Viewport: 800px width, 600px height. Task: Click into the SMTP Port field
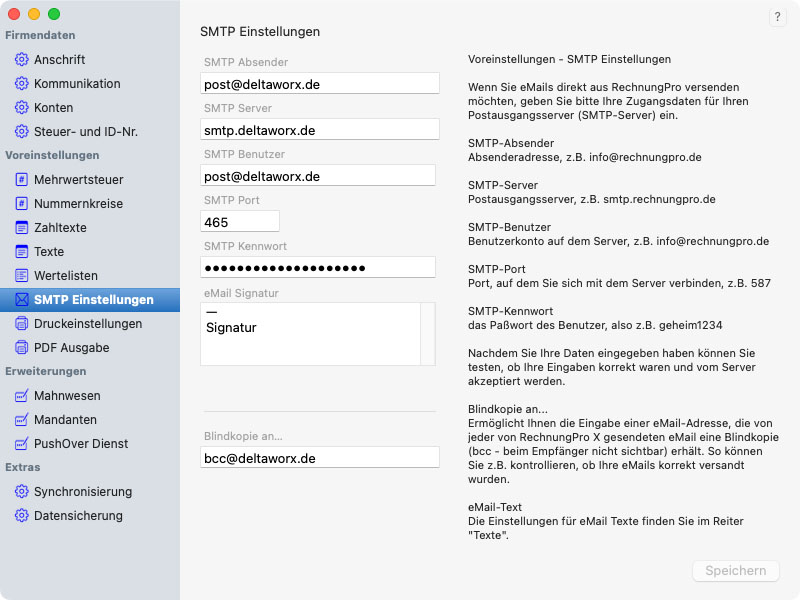pos(240,222)
